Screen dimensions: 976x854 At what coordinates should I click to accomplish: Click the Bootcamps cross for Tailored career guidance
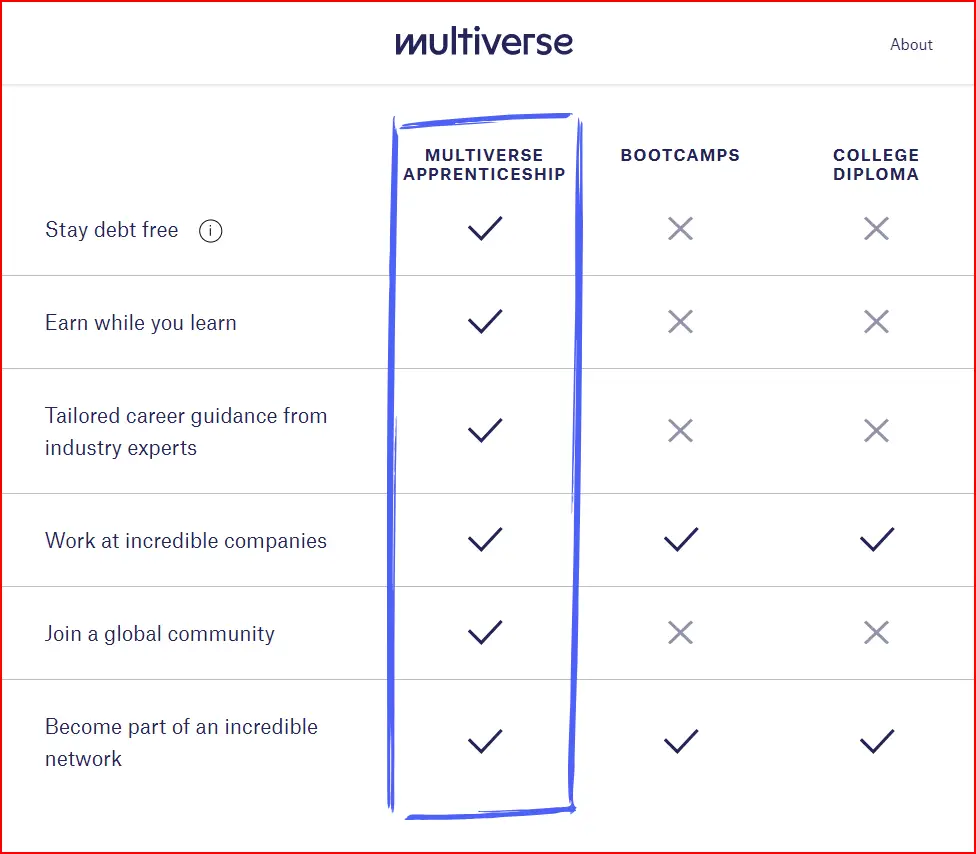tap(680, 430)
